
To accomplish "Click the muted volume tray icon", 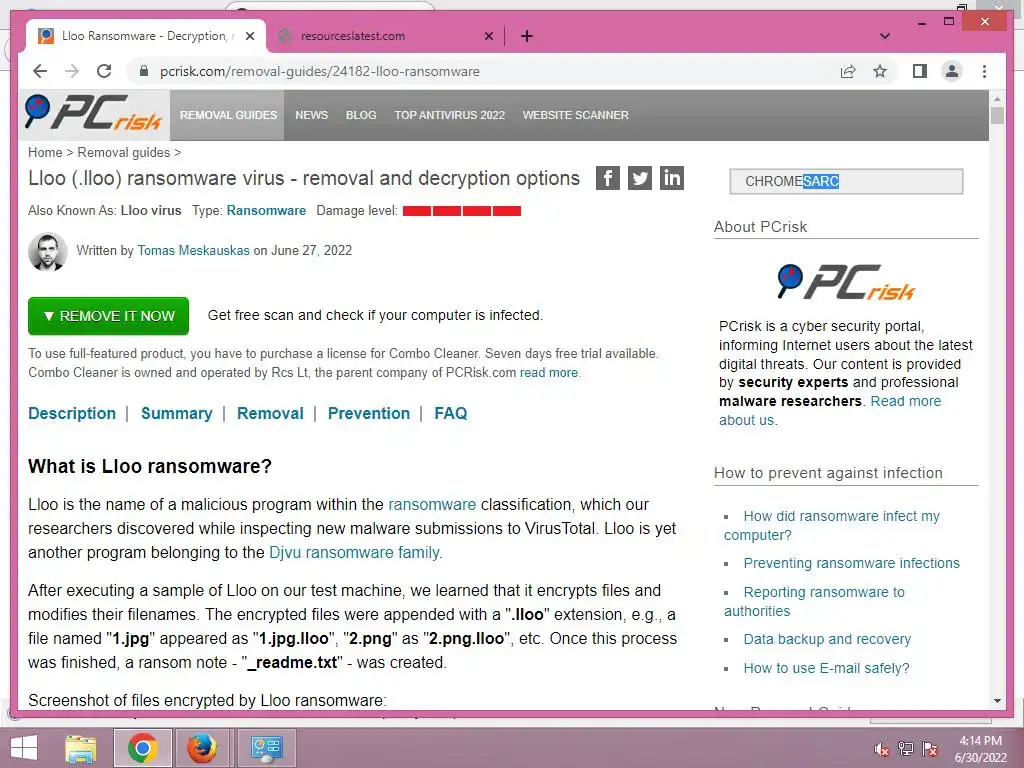I will 882,749.
